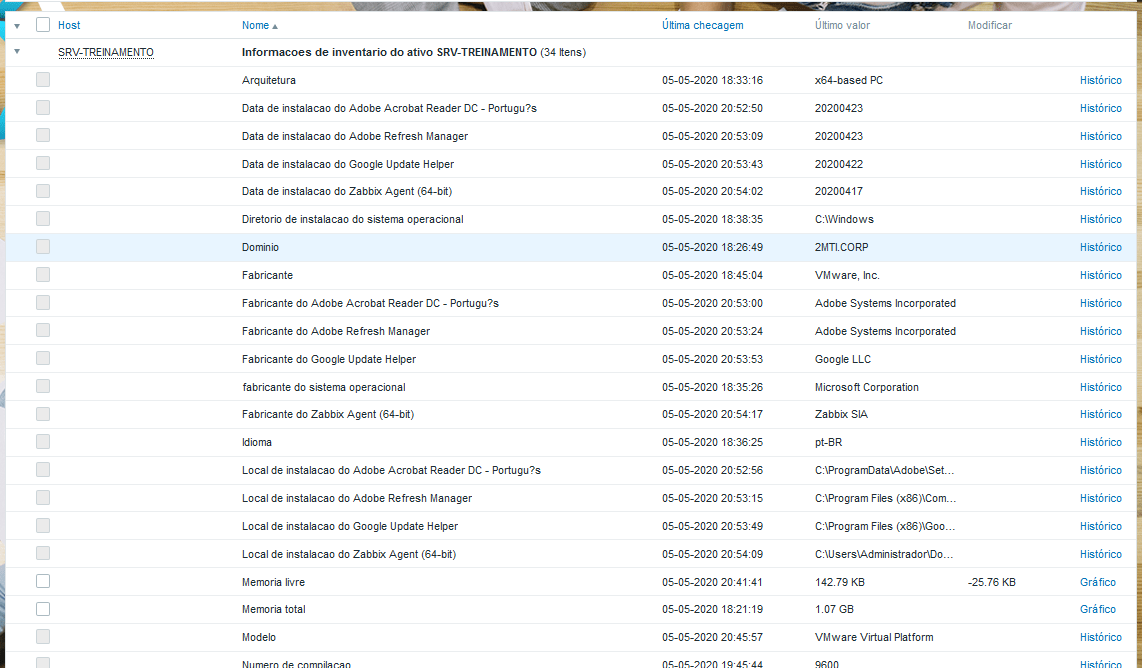The image size is (1142, 668).
Task: Collapse all hosts with header arrow
Action: pos(17,25)
